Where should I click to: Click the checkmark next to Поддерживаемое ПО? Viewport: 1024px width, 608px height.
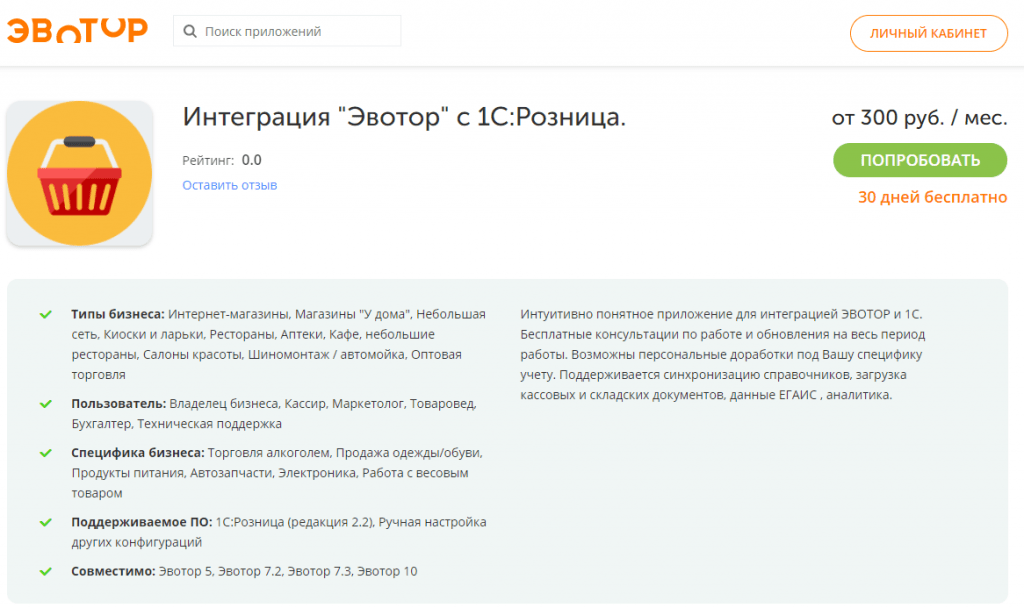click(46, 522)
